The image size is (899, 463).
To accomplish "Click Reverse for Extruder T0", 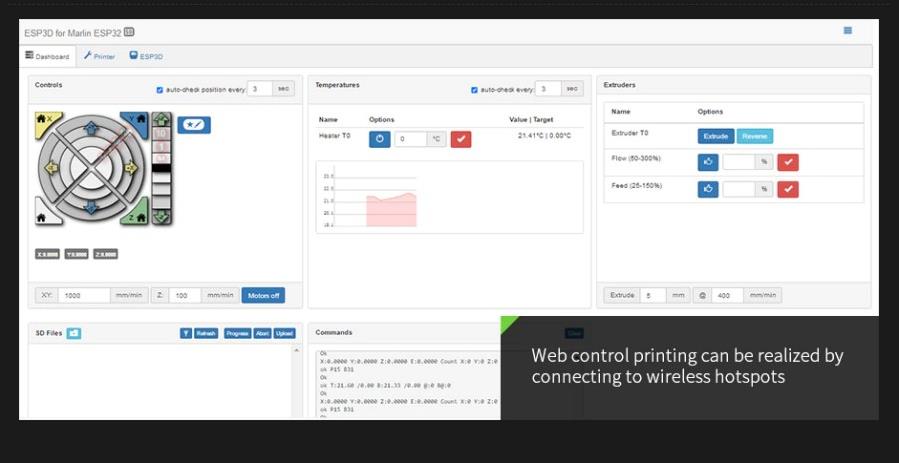I will click(755, 136).
